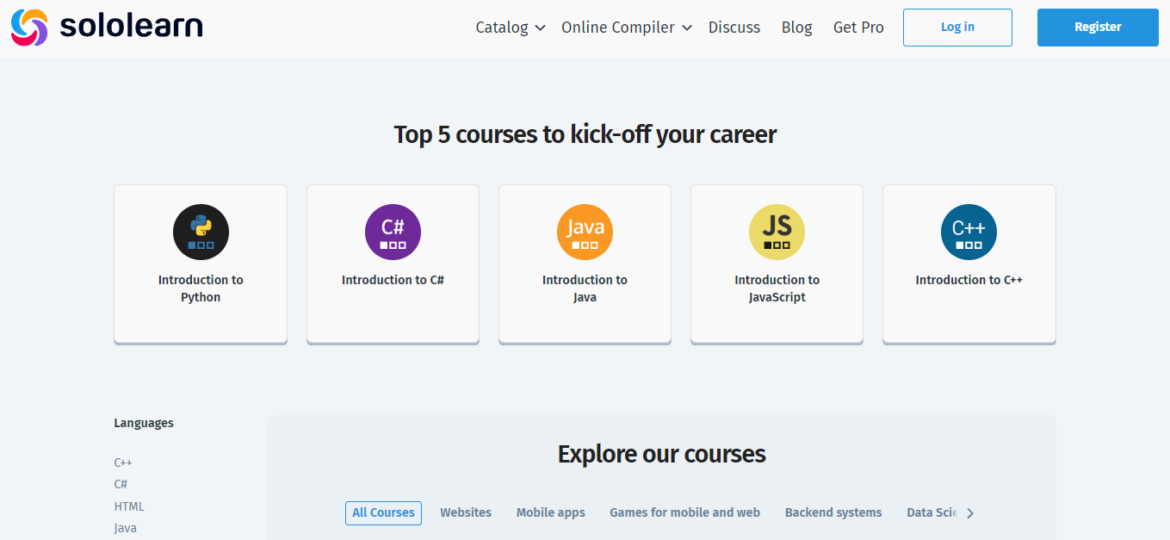The image size is (1170, 540).
Task: Click the sololearn wordmark text
Action: point(131,27)
